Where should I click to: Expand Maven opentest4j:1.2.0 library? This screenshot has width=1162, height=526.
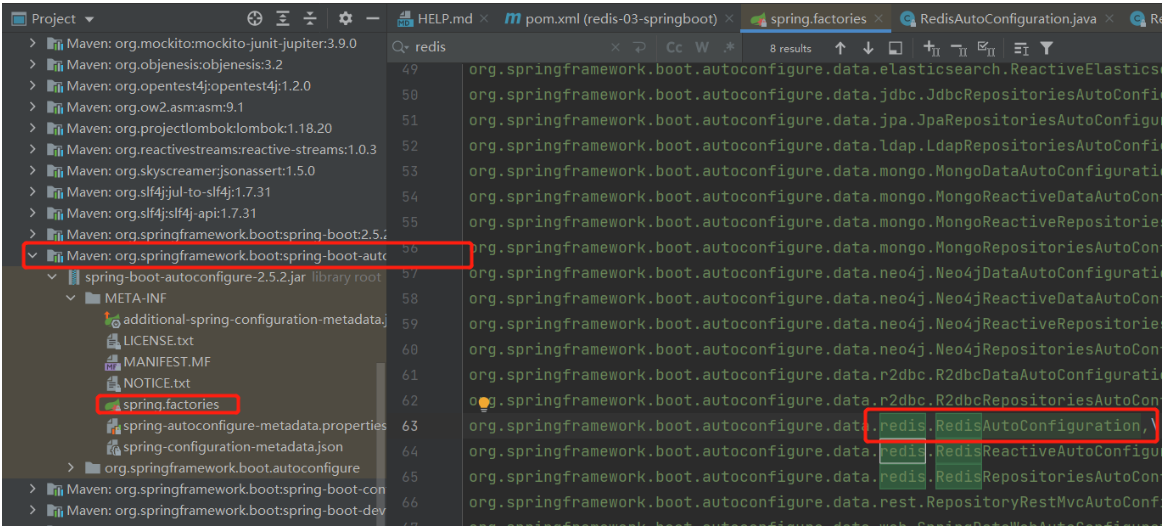tap(33, 86)
